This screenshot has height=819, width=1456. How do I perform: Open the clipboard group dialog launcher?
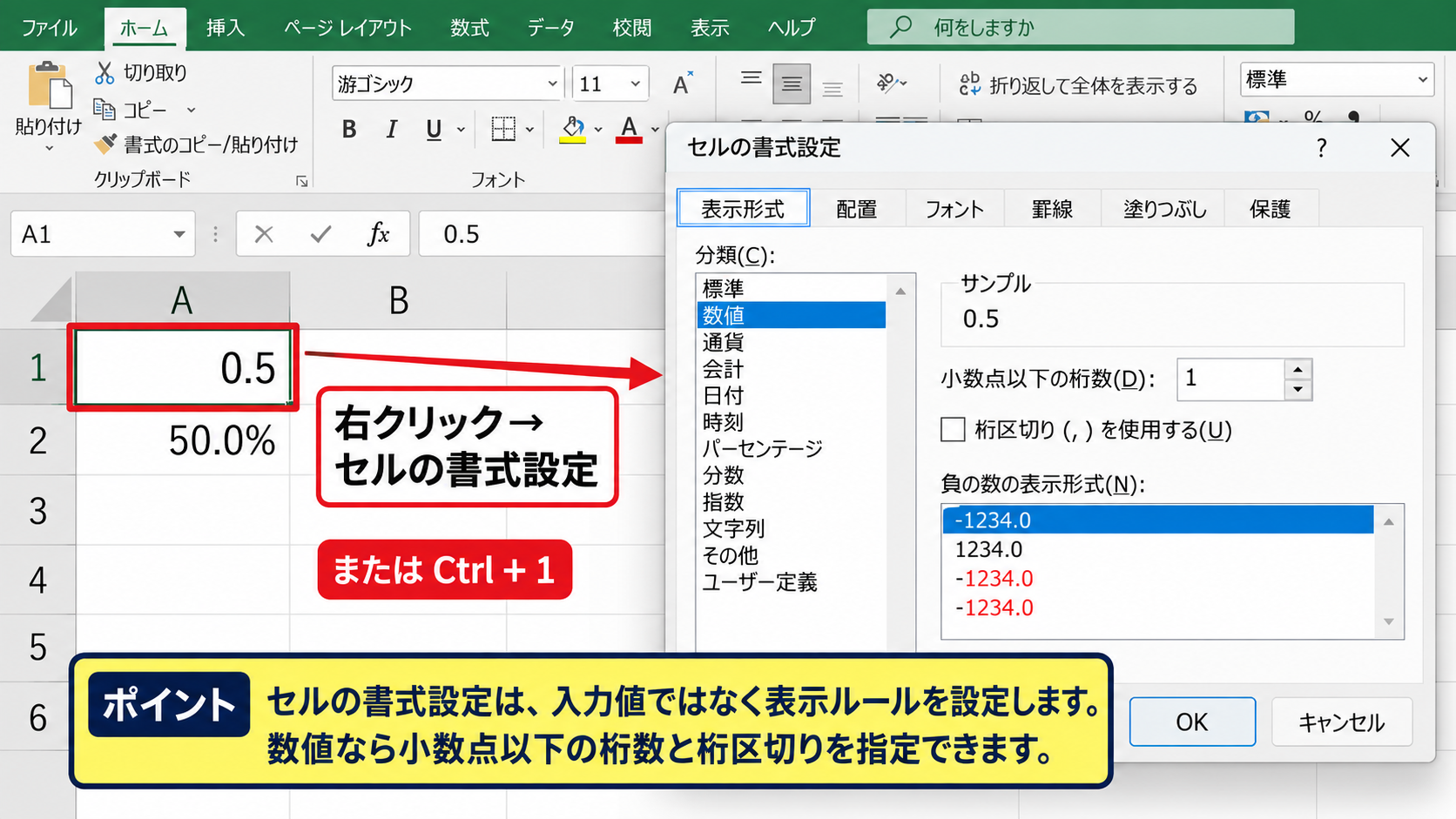coord(302,181)
